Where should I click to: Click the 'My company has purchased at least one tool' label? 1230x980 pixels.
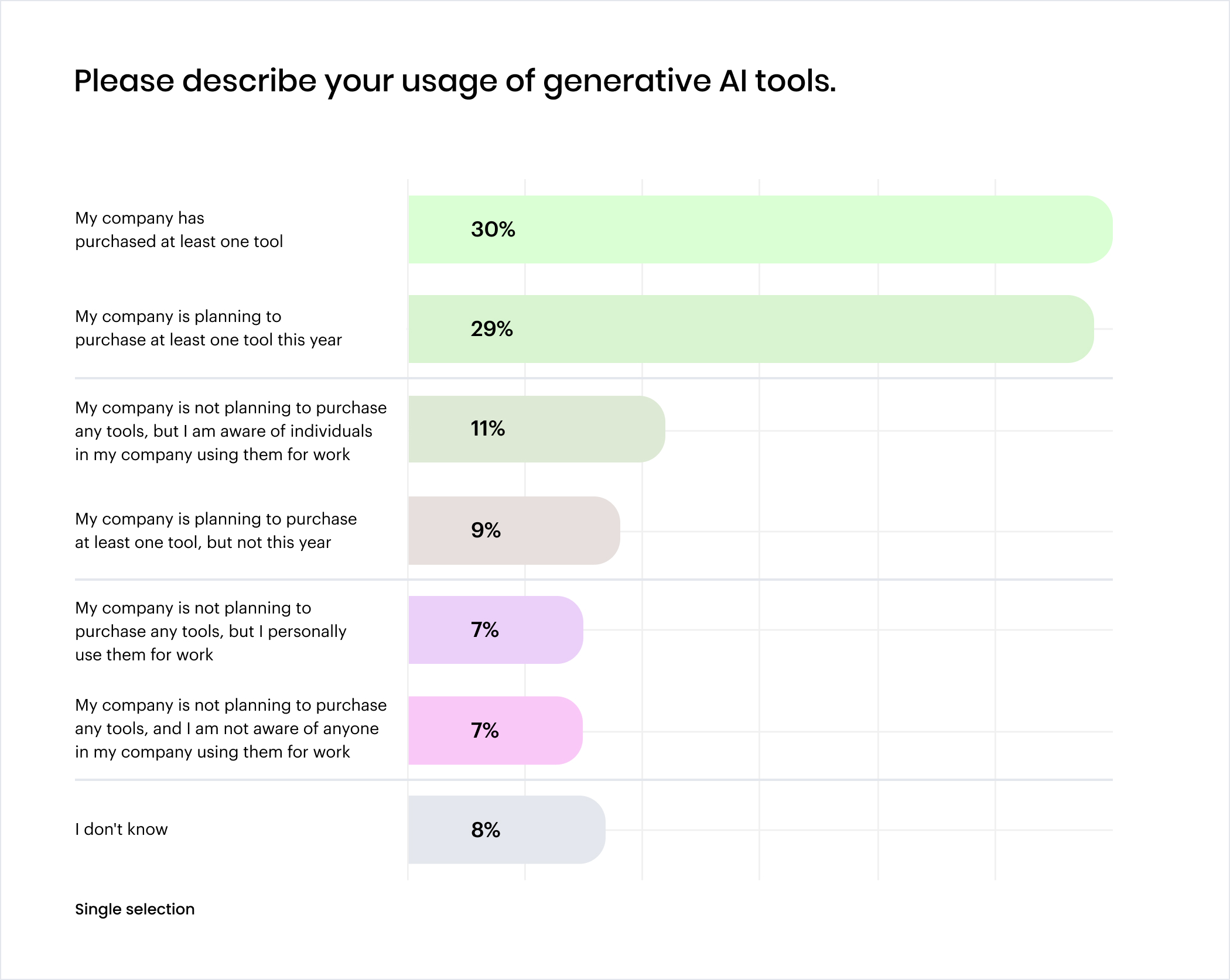click(179, 229)
